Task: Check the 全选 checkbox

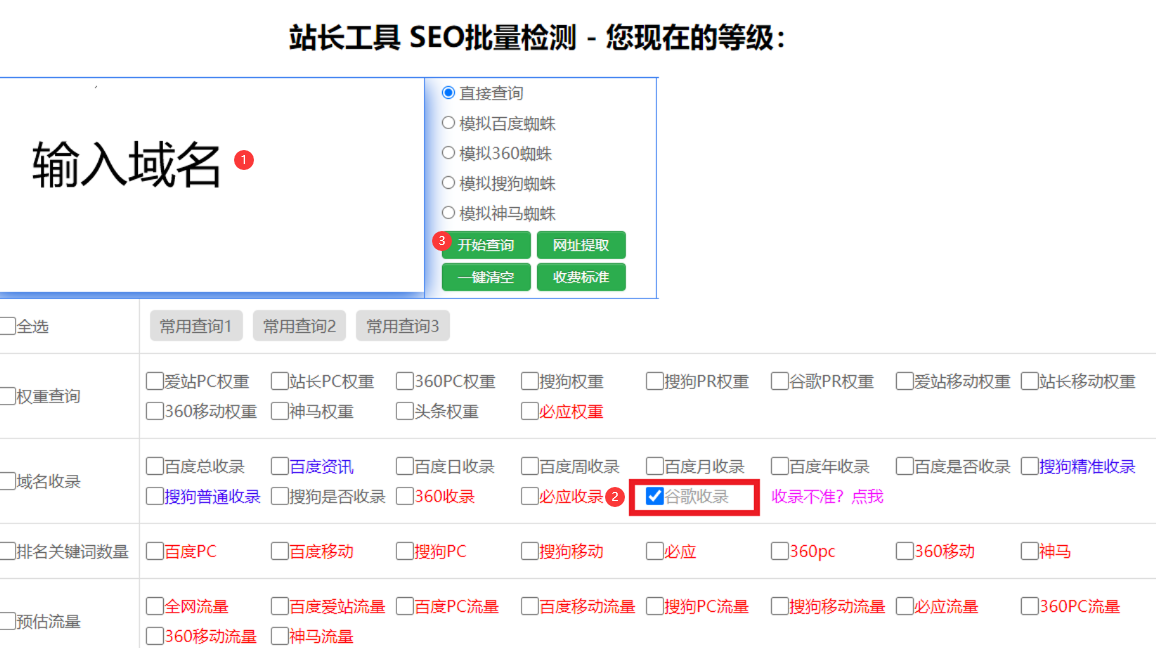Action: click(x=5, y=325)
